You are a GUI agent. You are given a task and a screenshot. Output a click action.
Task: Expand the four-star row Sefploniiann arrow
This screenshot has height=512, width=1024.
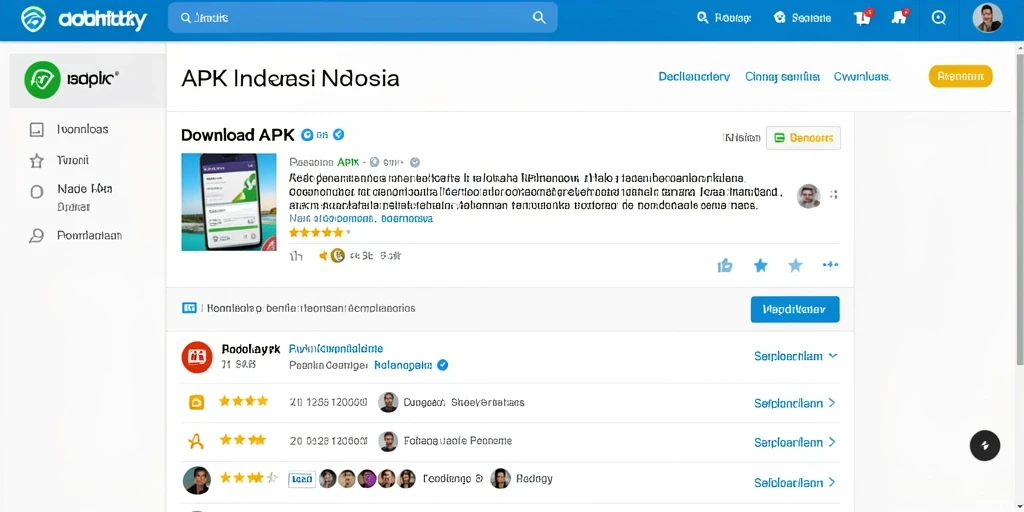point(832,403)
